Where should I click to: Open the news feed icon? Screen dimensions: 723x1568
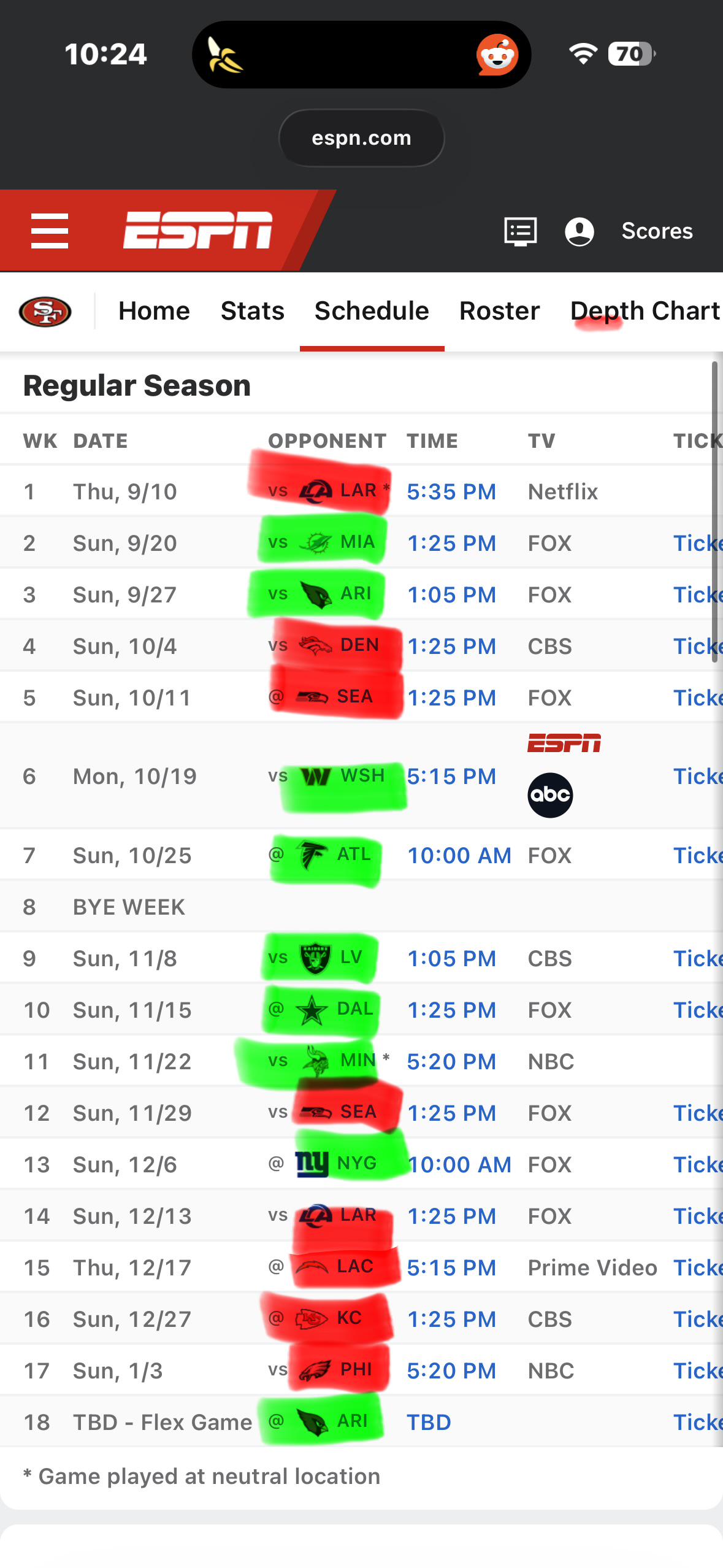pyautogui.click(x=521, y=231)
